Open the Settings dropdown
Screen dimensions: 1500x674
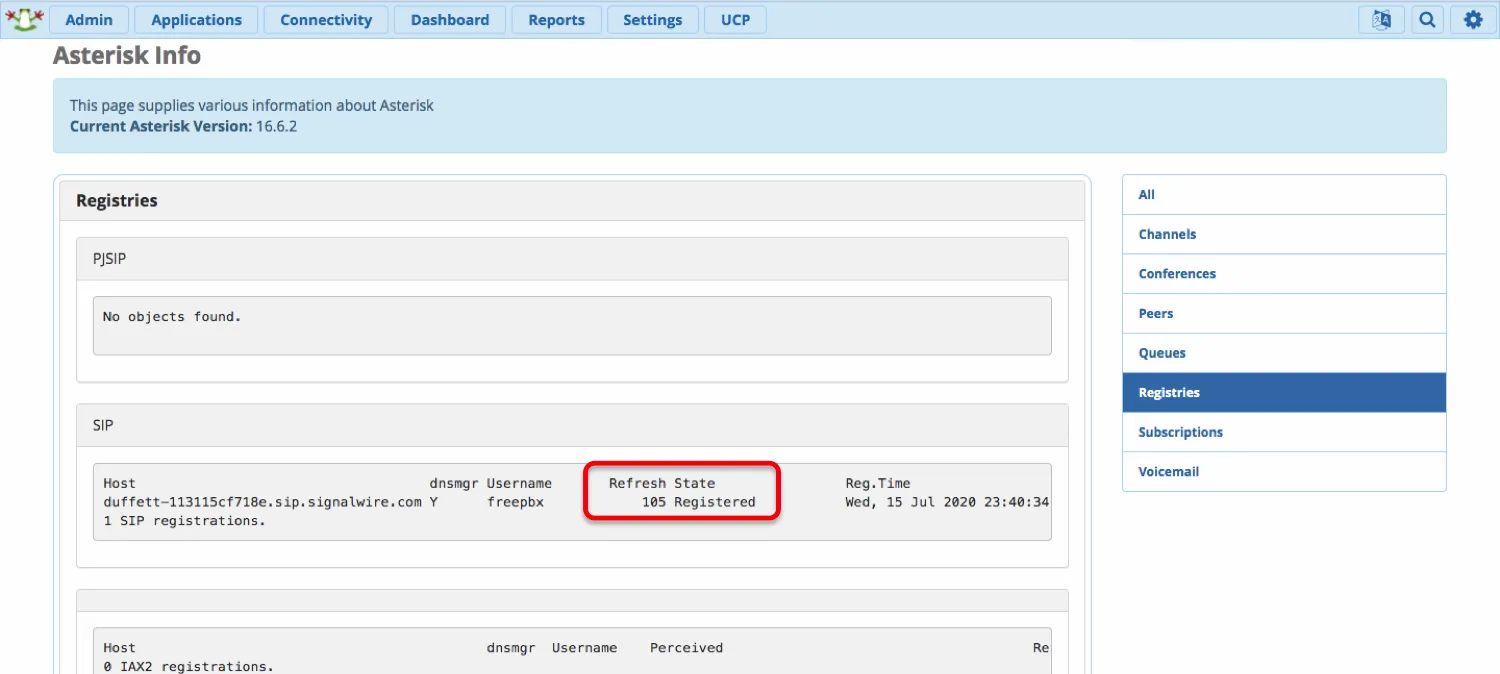(x=652, y=19)
